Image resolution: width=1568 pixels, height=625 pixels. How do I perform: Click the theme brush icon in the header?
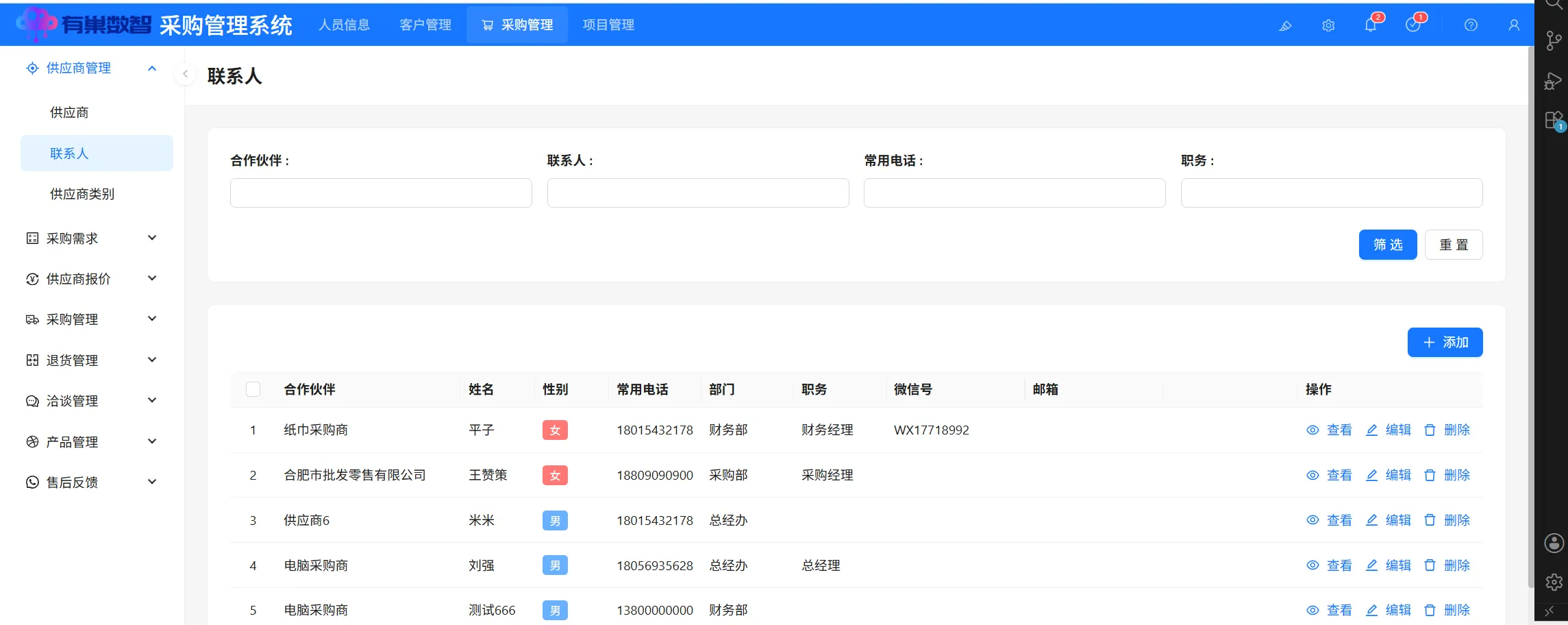pos(1285,25)
